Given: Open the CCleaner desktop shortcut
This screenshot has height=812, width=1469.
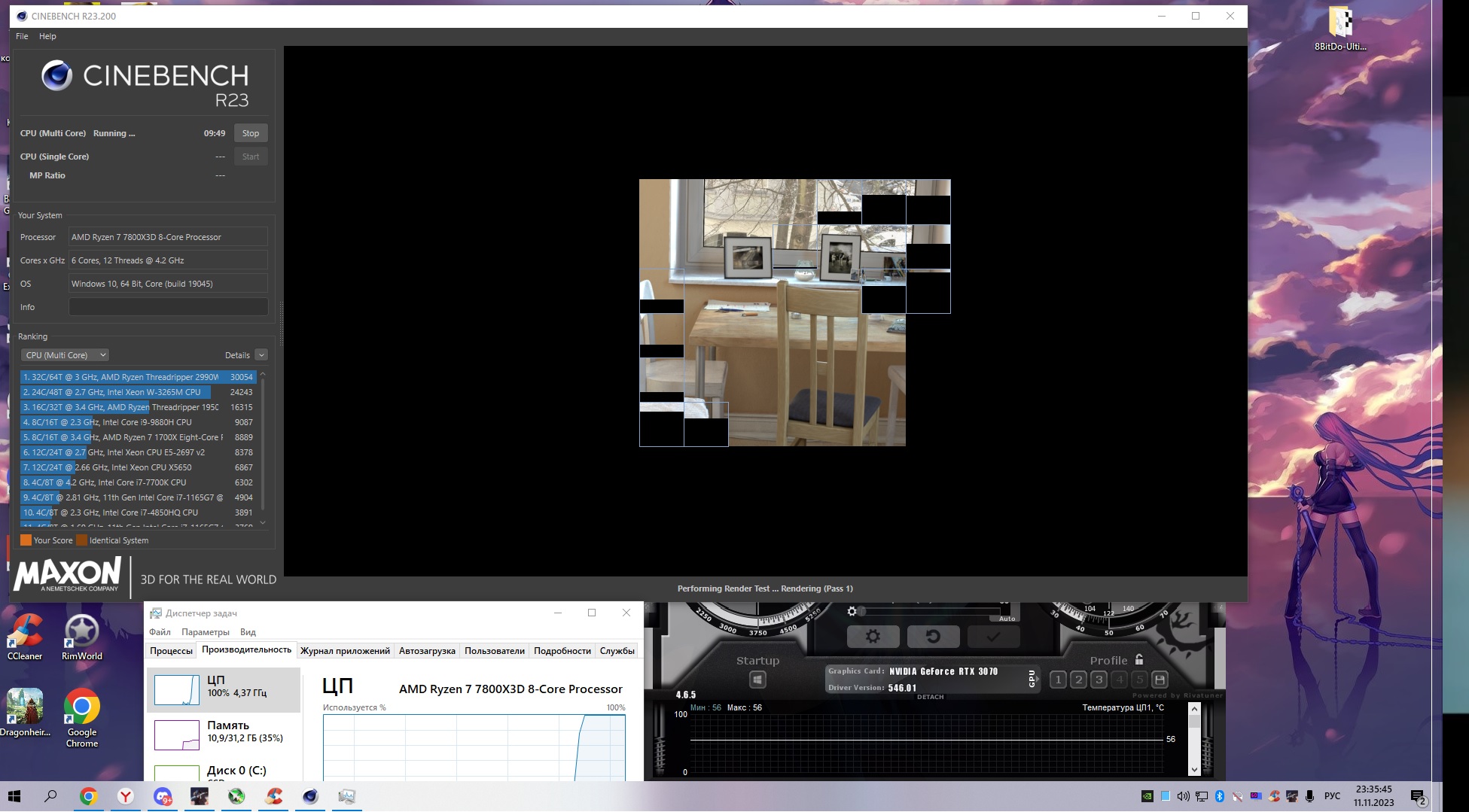Looking at the screenshot, I should tap(25, 637).
